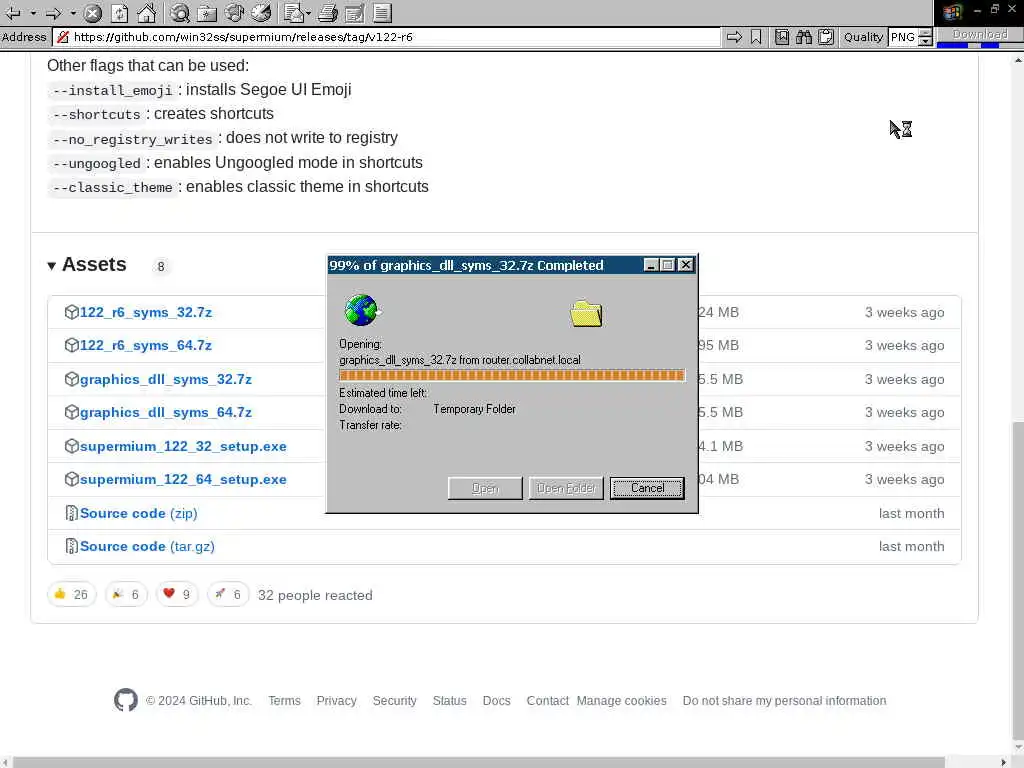Open the Status footer link
The image size is (1024, 768).
click(449, 700)
